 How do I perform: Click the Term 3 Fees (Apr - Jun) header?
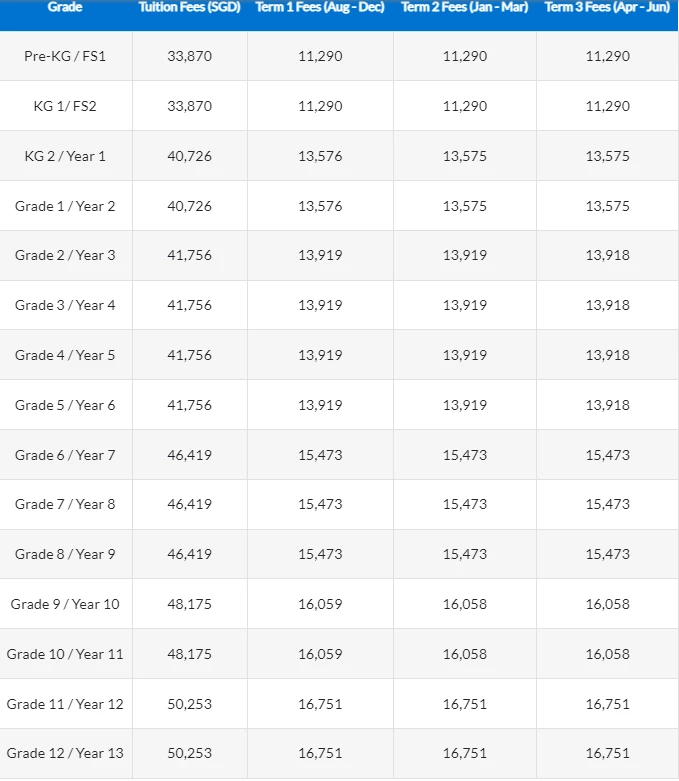point(607,7)
